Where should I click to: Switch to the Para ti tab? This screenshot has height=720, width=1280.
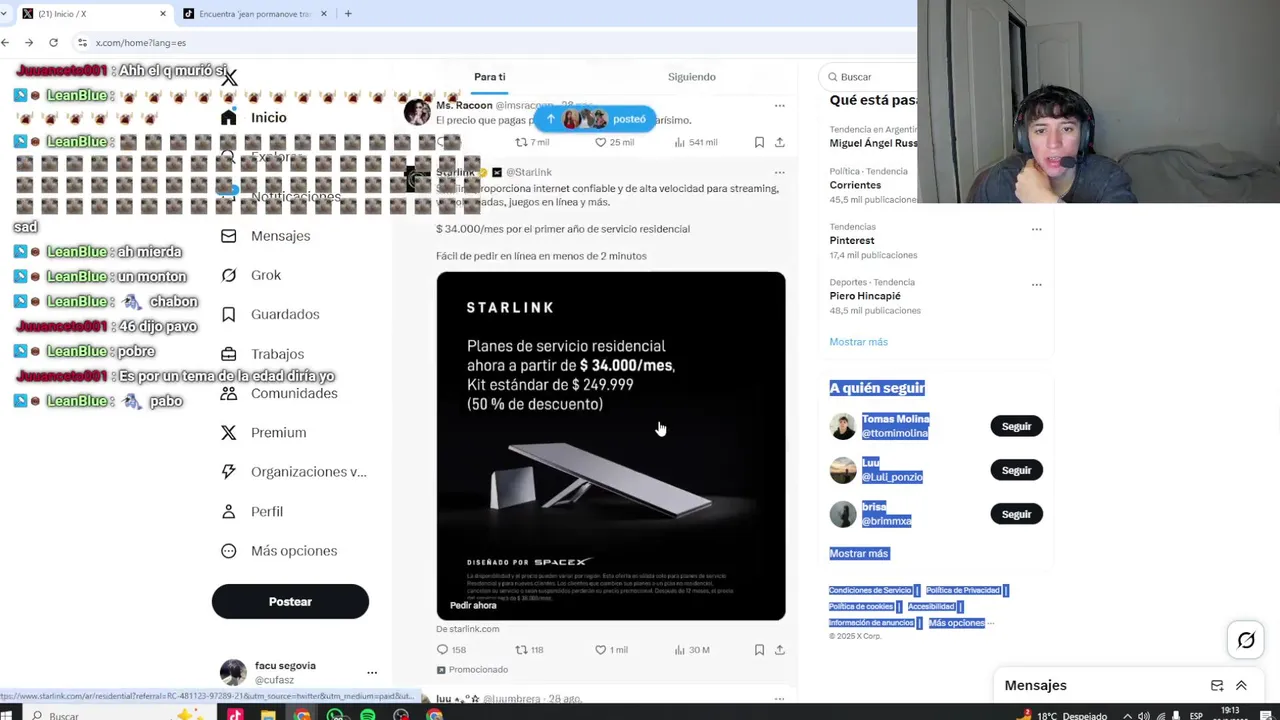tap(489, 77)
